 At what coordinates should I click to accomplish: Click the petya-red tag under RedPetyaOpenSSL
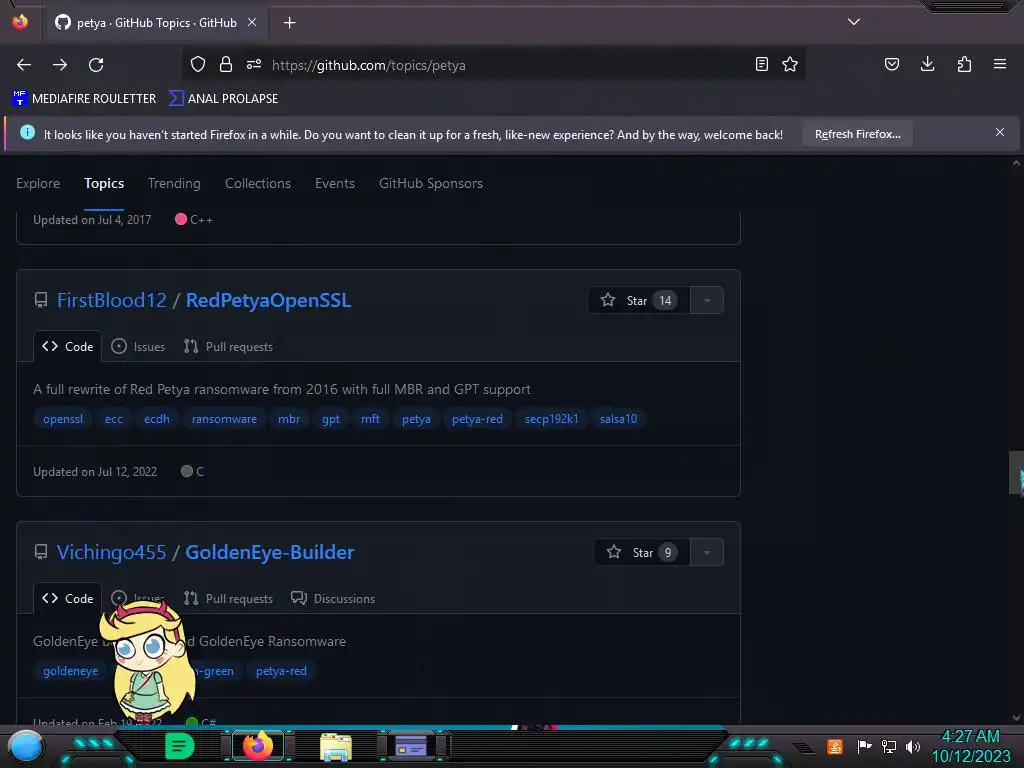(x=477, y=419)
